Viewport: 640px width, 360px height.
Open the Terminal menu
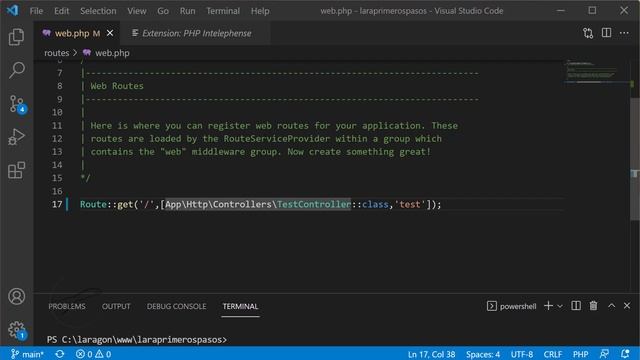click(223, 11)
